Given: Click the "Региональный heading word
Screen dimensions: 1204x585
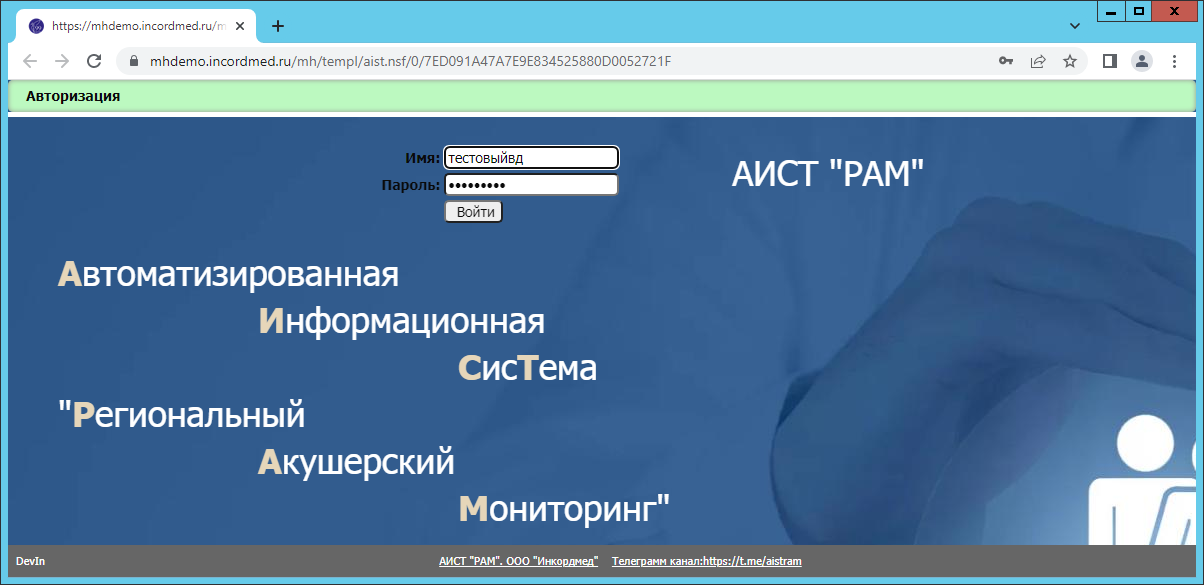Looking at the screenshot, I should (182, 414).
